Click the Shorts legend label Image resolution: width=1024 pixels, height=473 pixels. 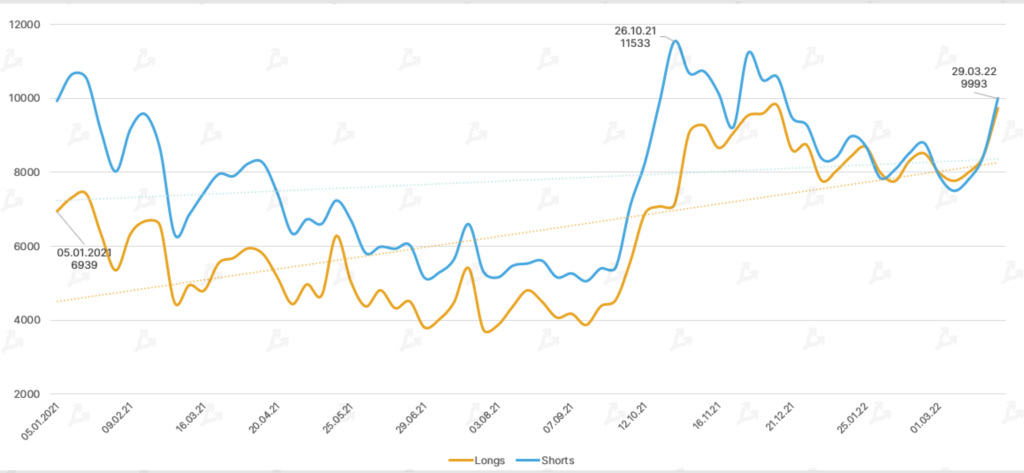[555, 460]
